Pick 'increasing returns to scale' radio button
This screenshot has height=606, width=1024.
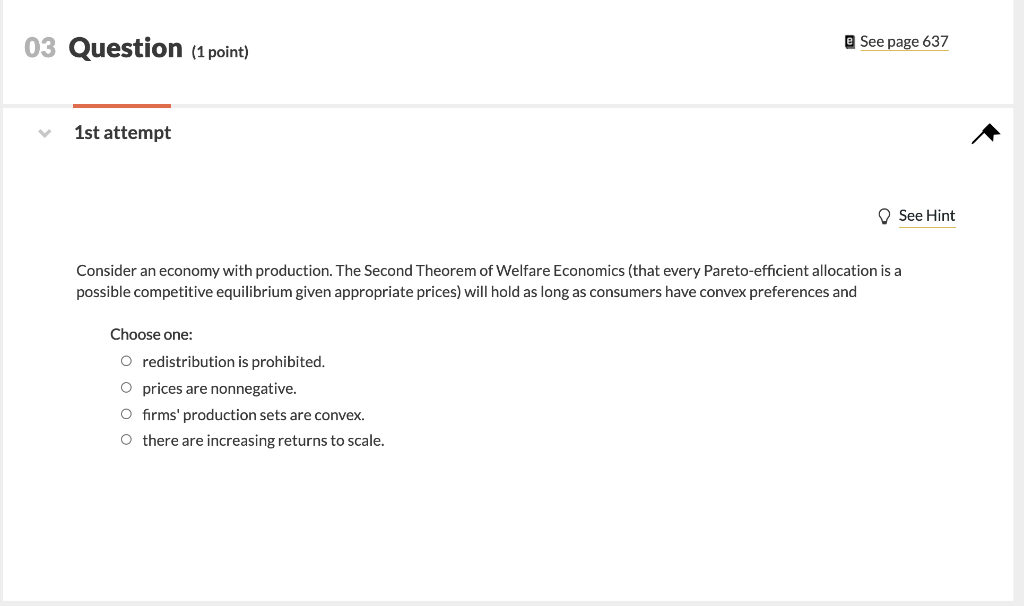click(x=126, y=439)
